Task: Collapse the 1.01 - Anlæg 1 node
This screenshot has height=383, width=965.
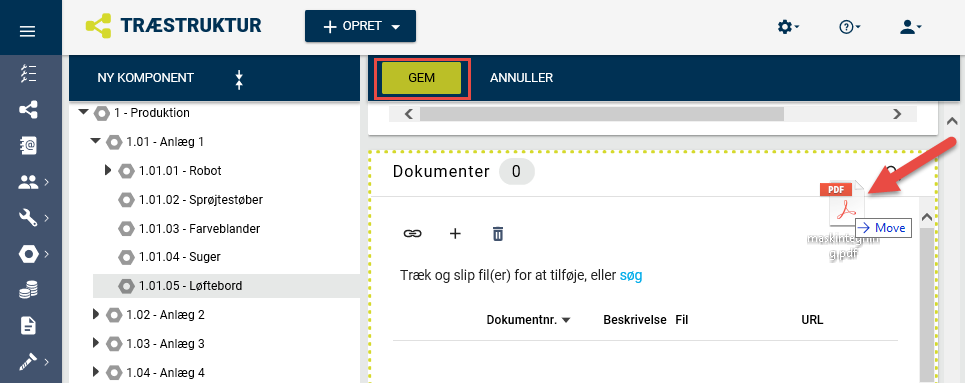Action: point(95,142)
